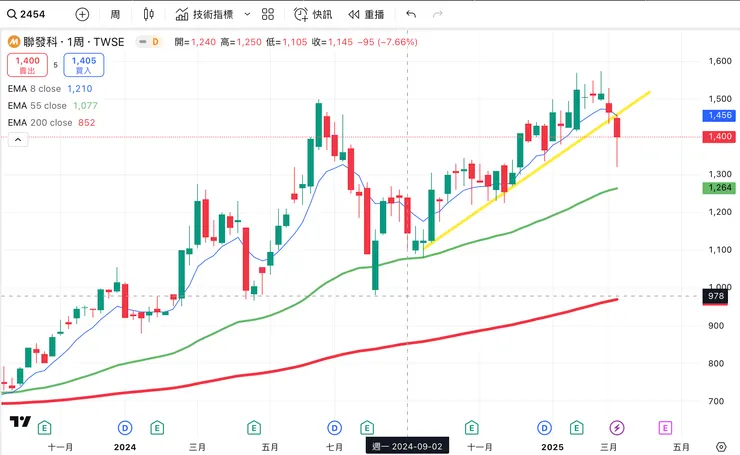Open the layout templates grid icon
This screenshot has height=455, width=740.
point(267,15)
